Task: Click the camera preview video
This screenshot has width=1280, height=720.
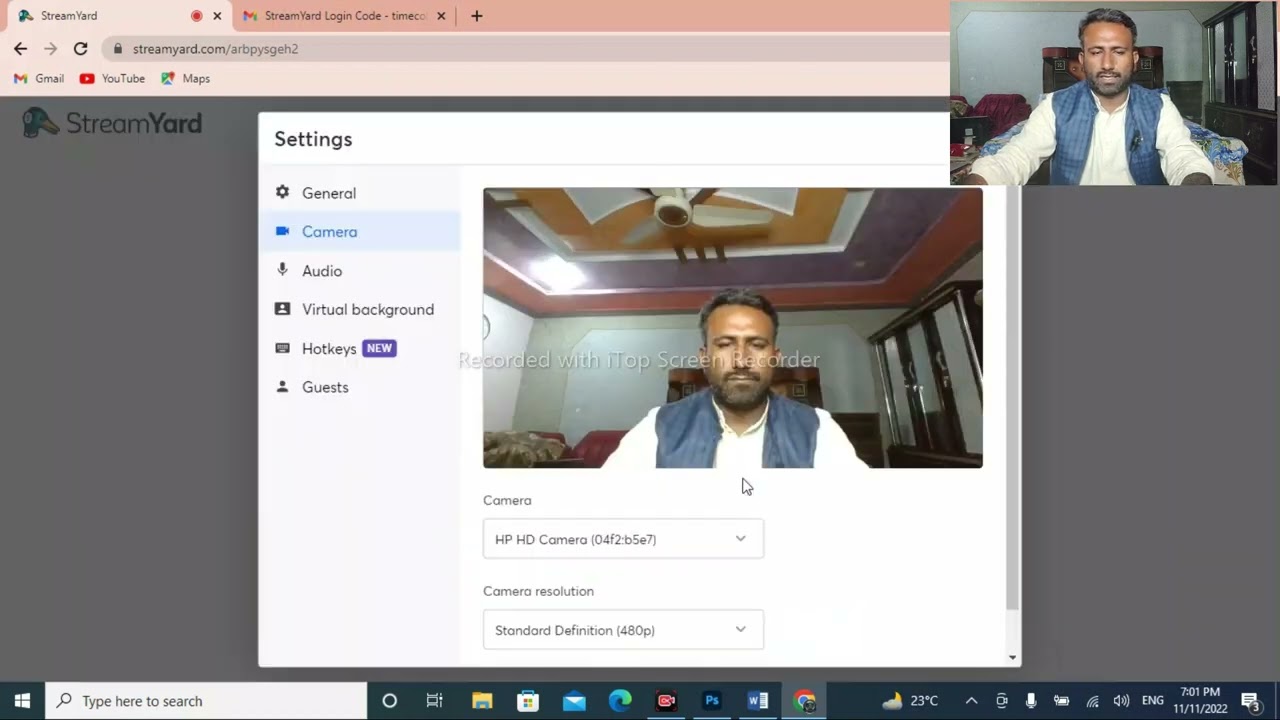Action: [732, 328]
